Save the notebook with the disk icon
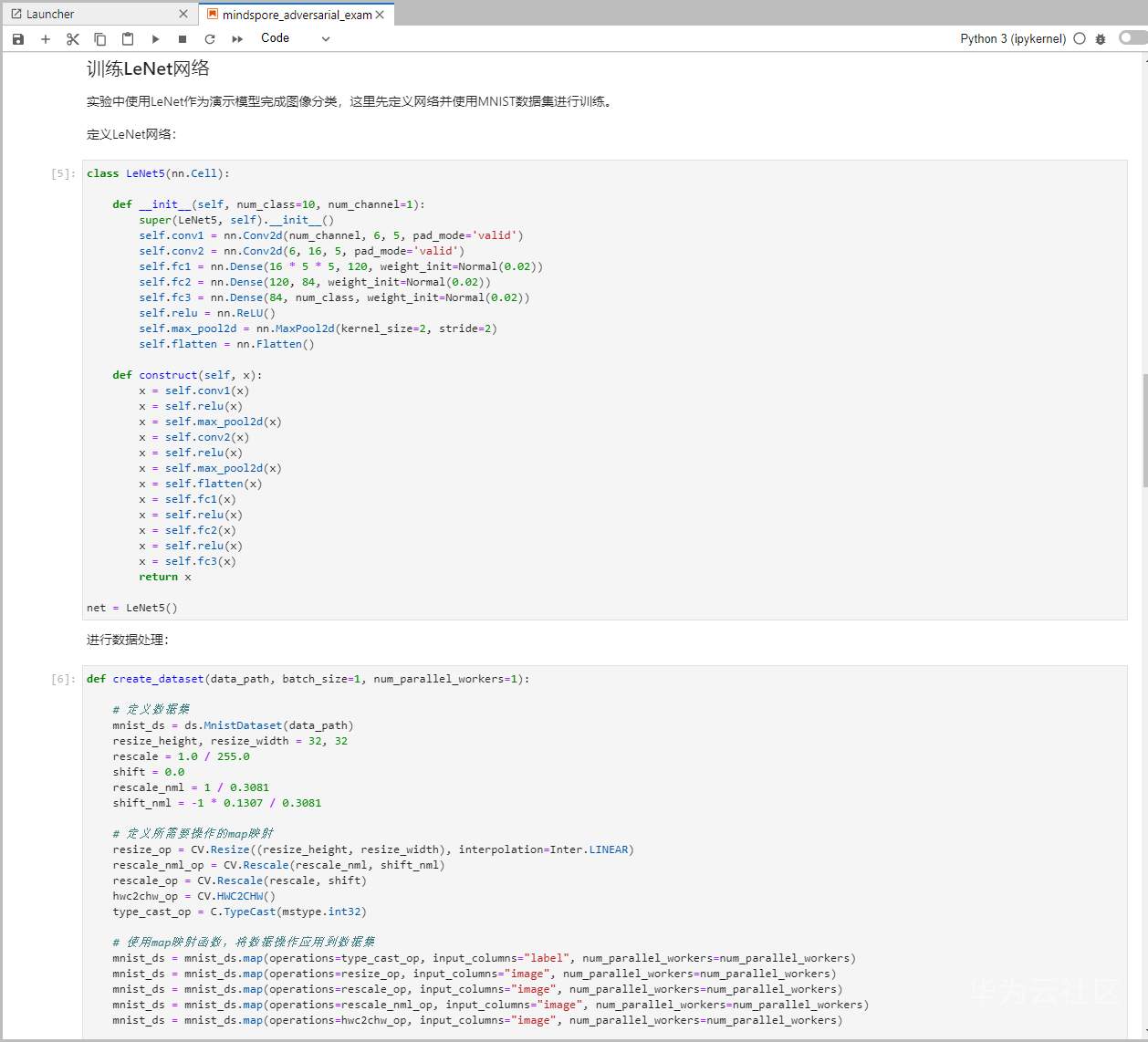 coord(18,38)
